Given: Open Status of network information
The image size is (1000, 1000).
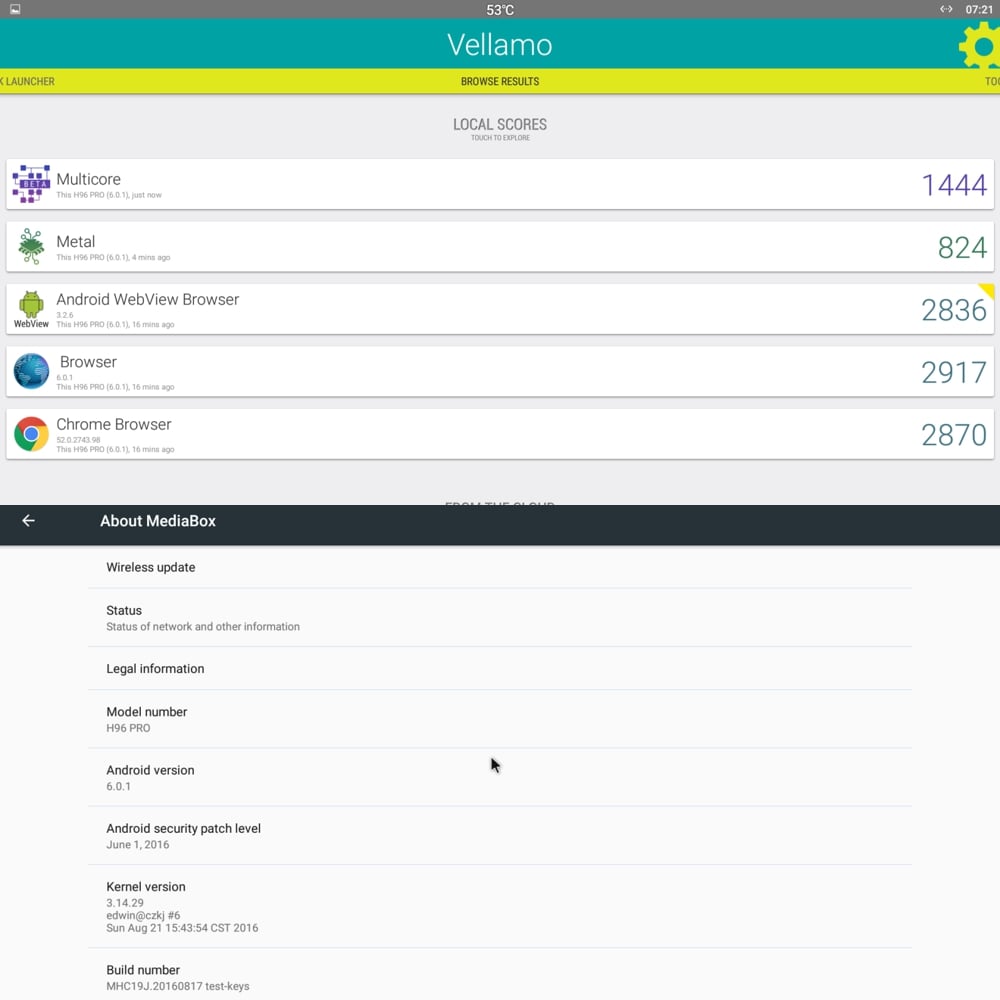Looking at the screenshot, I should point(500,617).
